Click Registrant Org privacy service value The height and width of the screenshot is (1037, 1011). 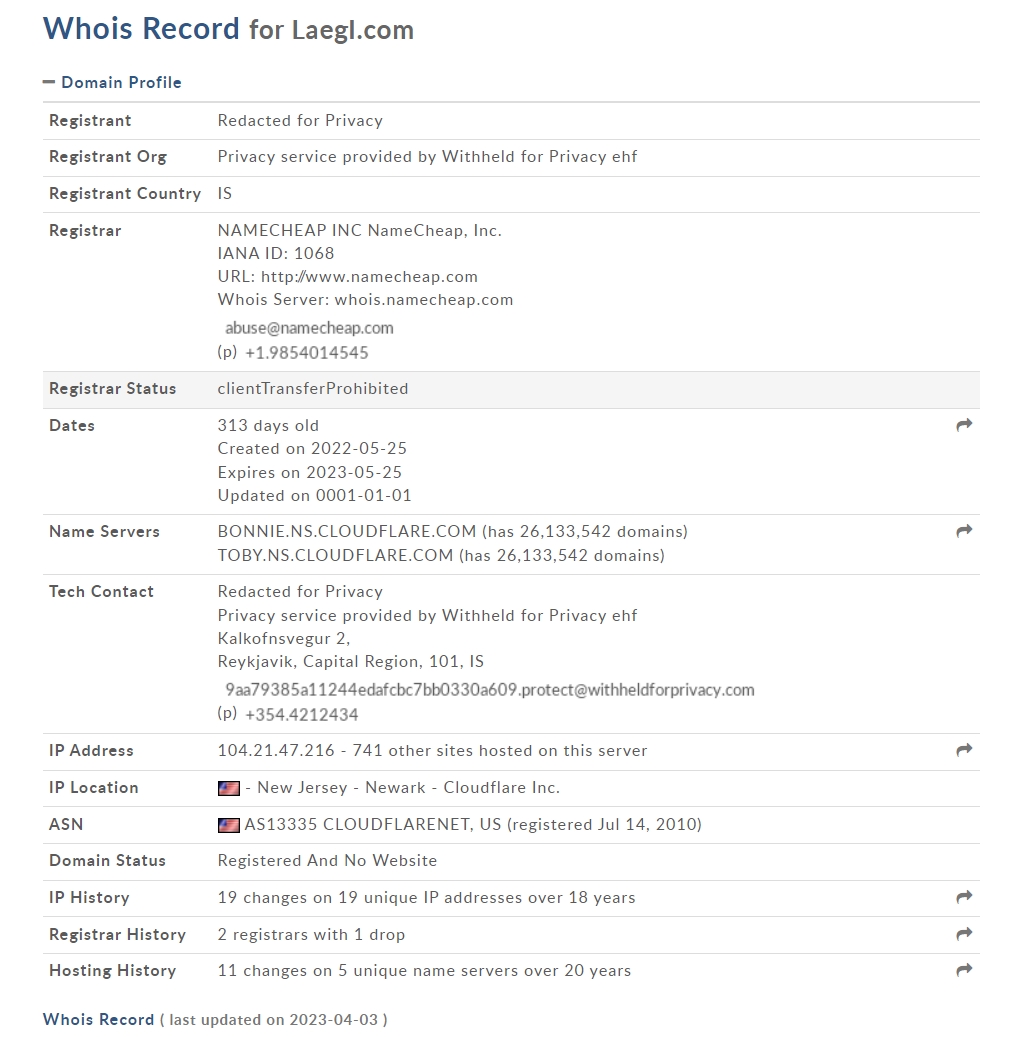(x=427, y=156)
